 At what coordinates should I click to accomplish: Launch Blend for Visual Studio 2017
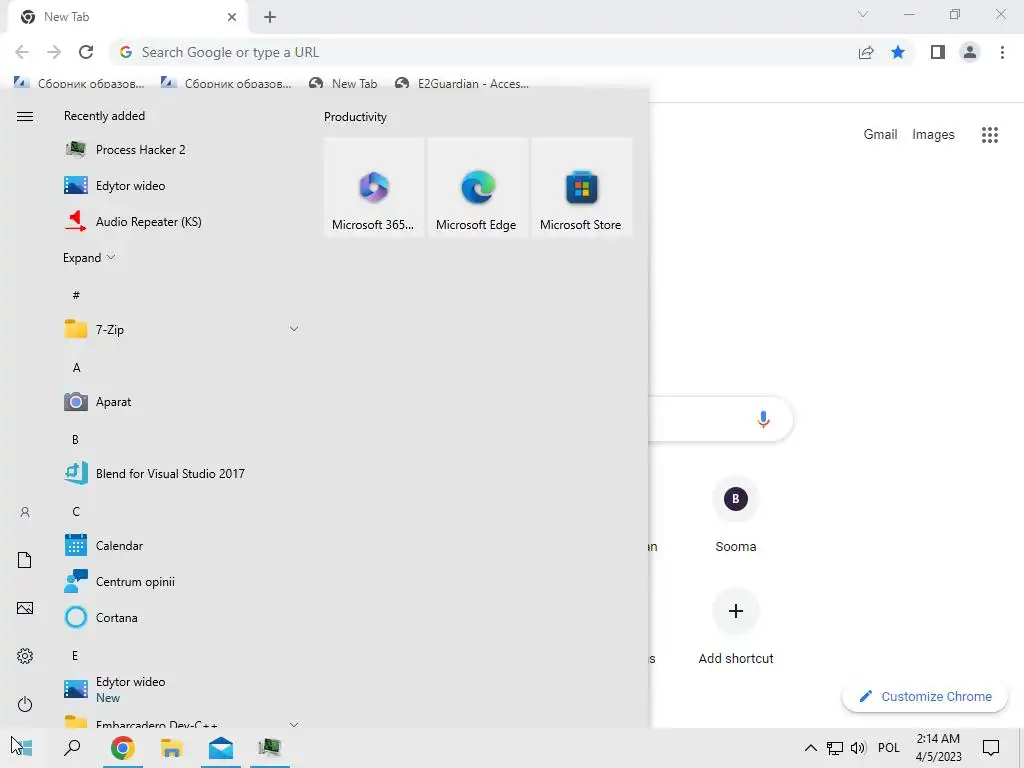tap(182, 473)
